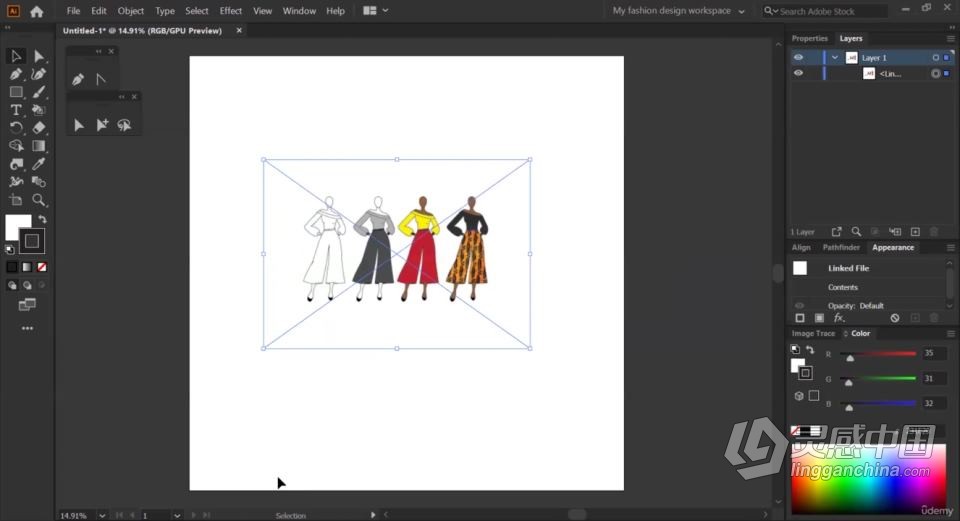Pick a color from the spectrum bar
This screenshot has width=960, height=521.
pyautogui.click(x=866, y=480)
